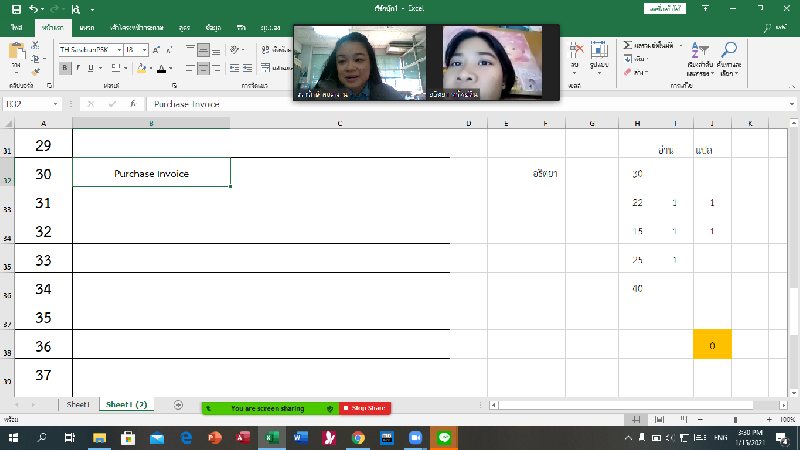Click the Insert Function fx icon

(x=133, y=104)
